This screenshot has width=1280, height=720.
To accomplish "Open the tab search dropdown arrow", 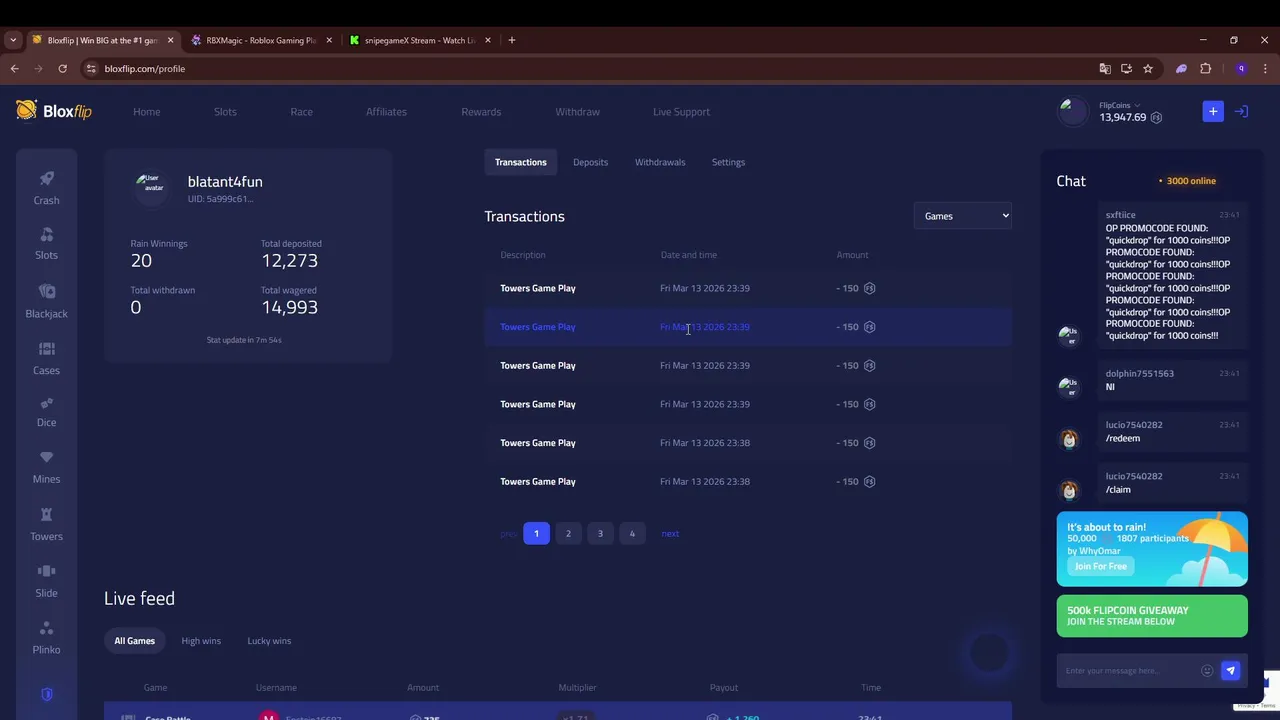I will tap(13, 40).
